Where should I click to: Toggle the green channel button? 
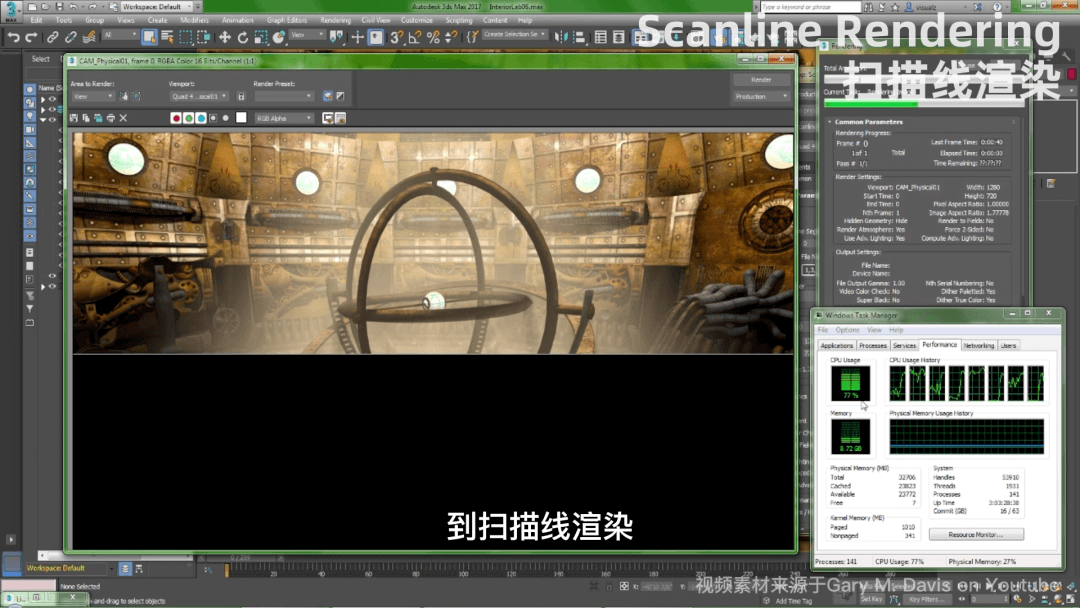tap(188, 118)
